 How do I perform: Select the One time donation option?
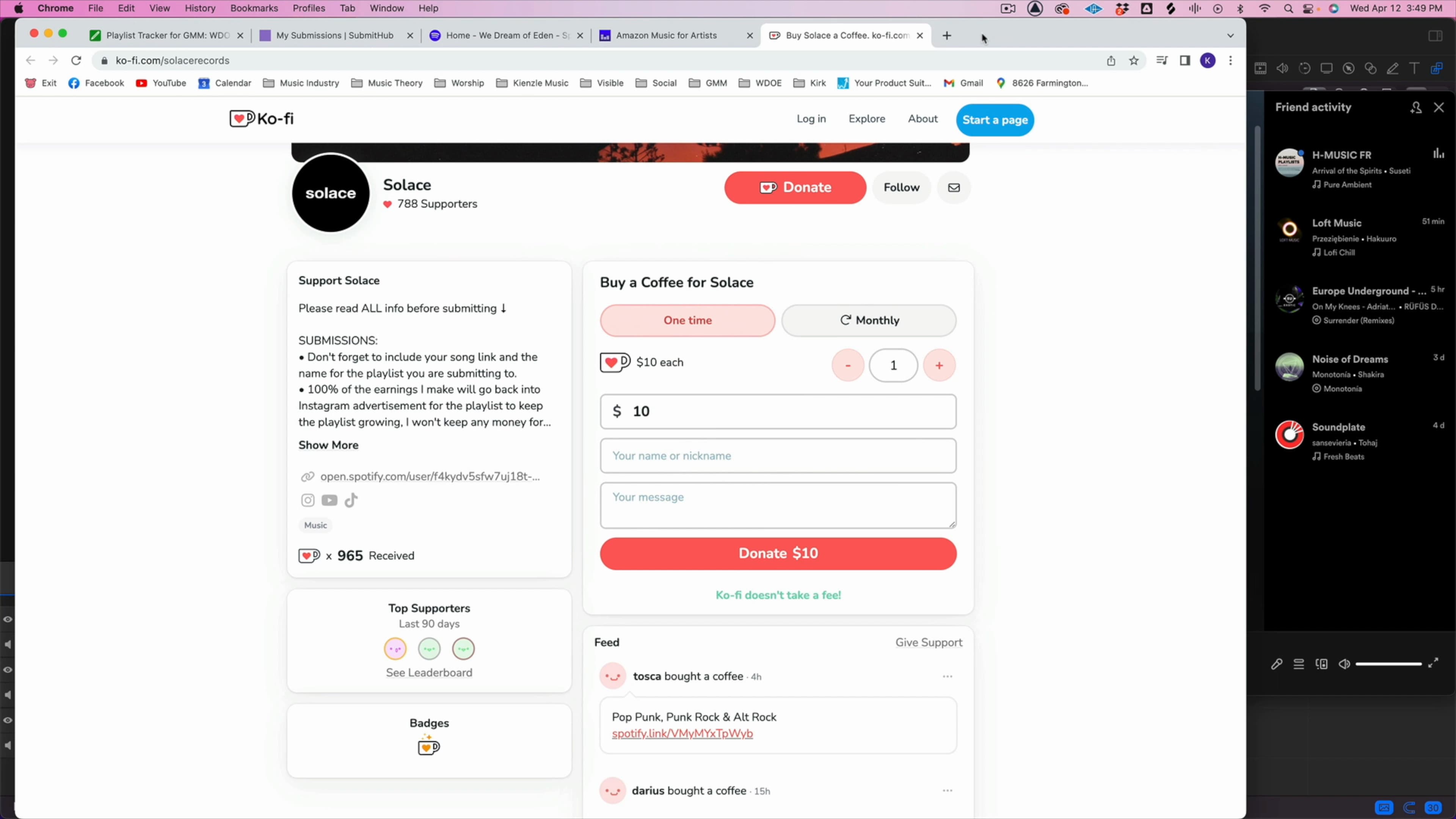[x=687, y=320]
